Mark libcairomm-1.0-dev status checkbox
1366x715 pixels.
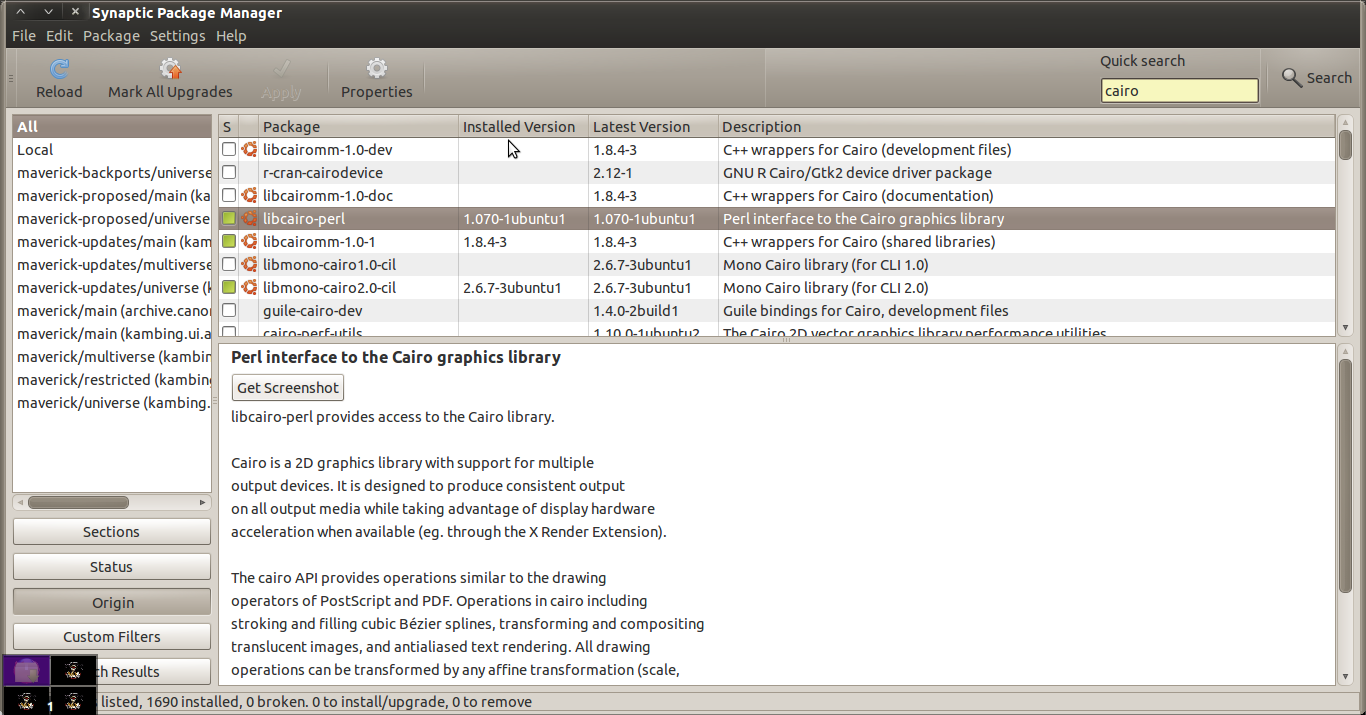pyautogui.click(x=229, y=150)
